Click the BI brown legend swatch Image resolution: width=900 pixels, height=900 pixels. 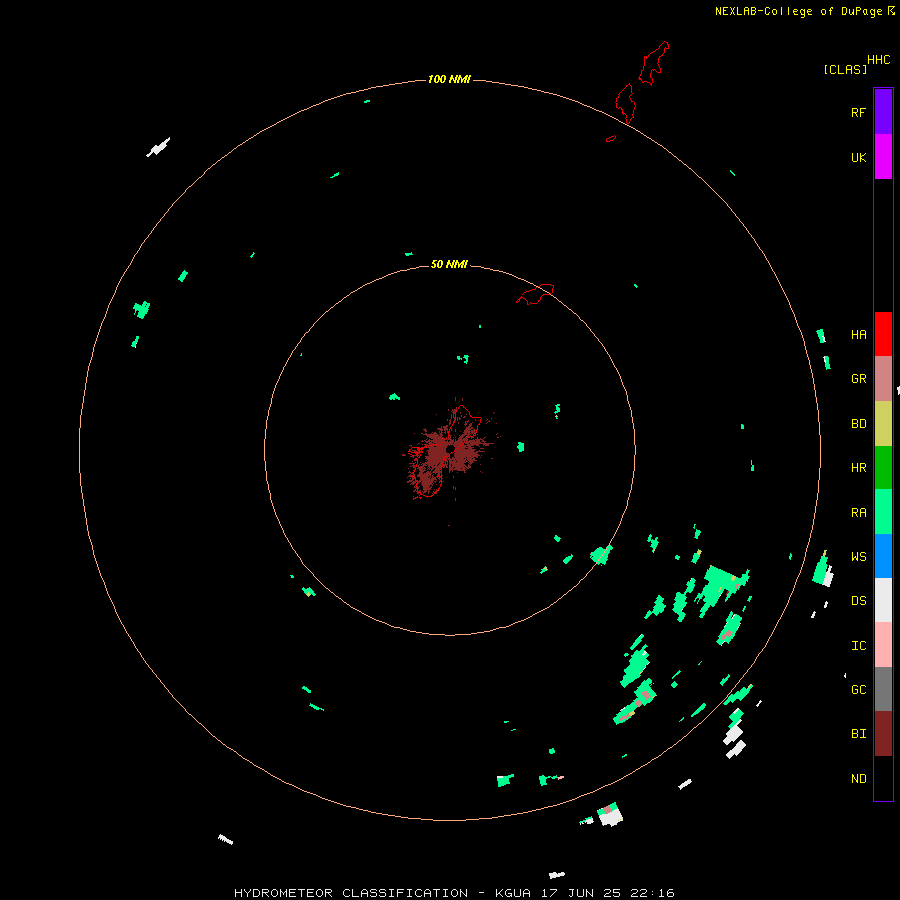(883, 734)
